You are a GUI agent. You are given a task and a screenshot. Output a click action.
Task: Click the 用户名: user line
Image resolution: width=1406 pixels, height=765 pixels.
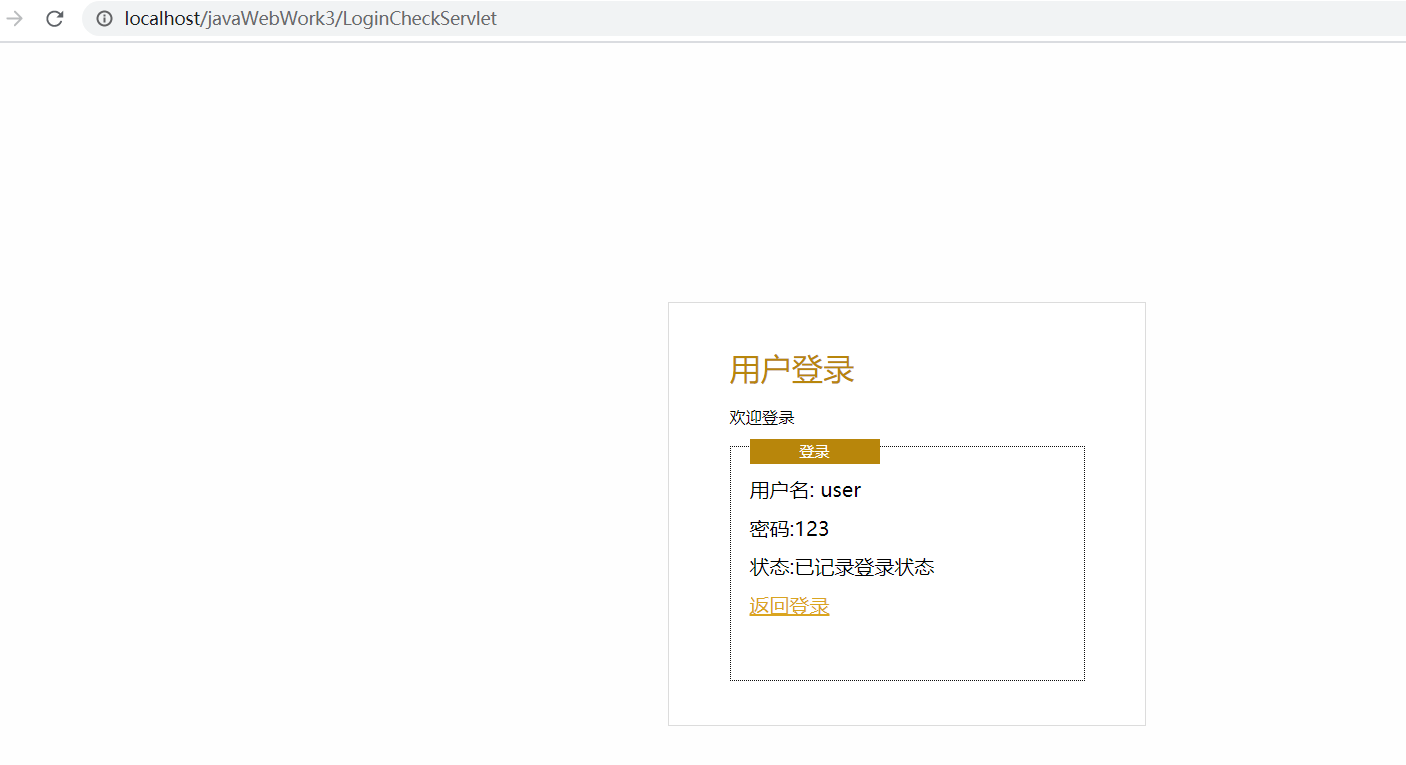pyautogui.click(x=805, y=490)
